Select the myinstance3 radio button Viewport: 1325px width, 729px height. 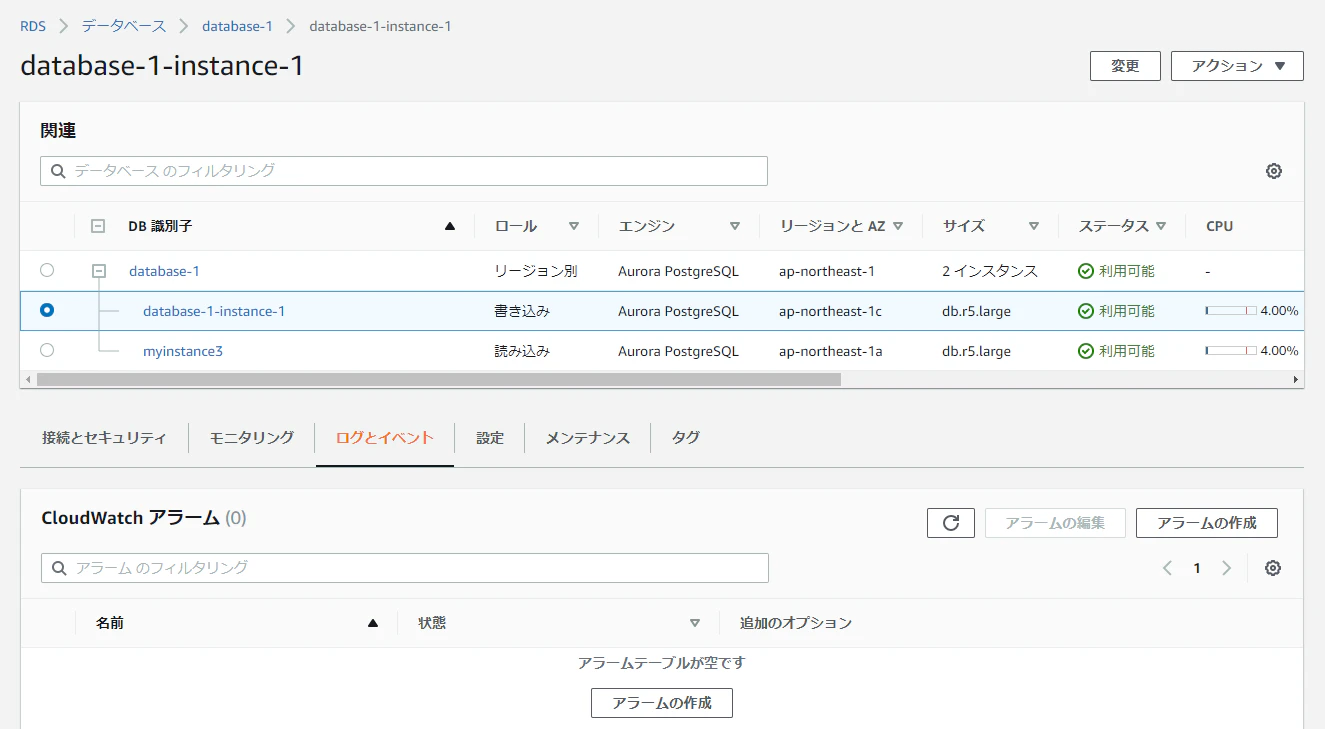pos(47,350)
